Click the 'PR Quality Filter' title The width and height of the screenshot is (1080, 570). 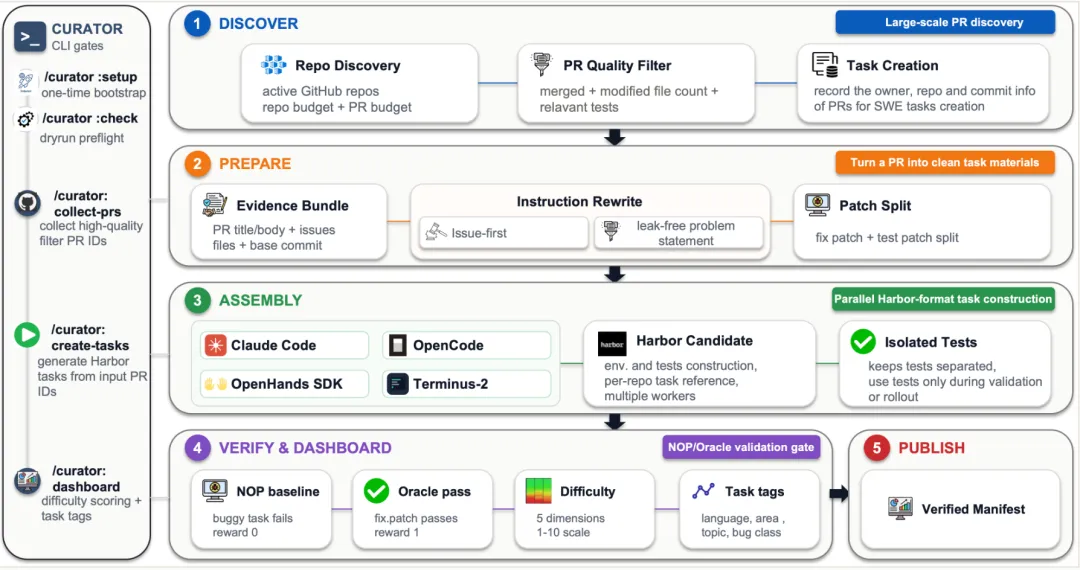[x=617, y=65]
